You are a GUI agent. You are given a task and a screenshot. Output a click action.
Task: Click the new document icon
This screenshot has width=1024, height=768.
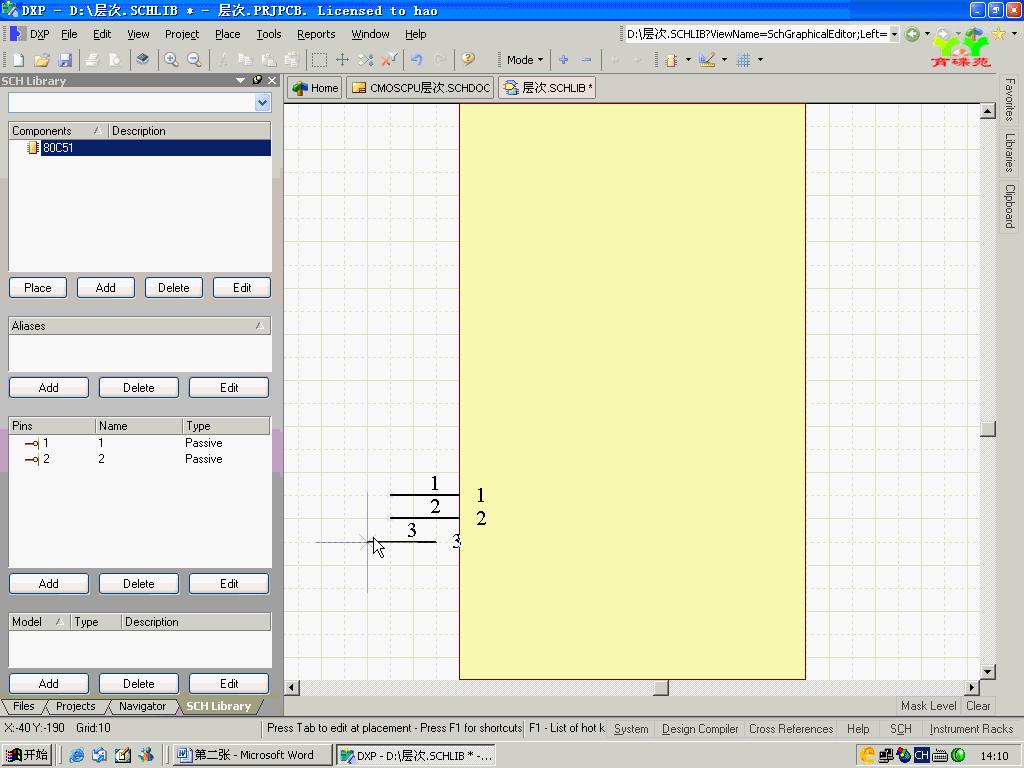[18, 60]
